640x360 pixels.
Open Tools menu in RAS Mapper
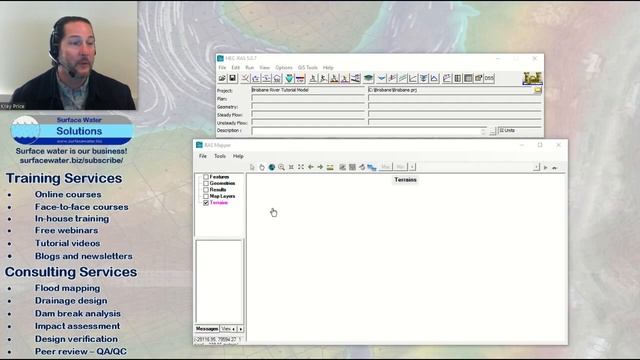pos(220,156)
